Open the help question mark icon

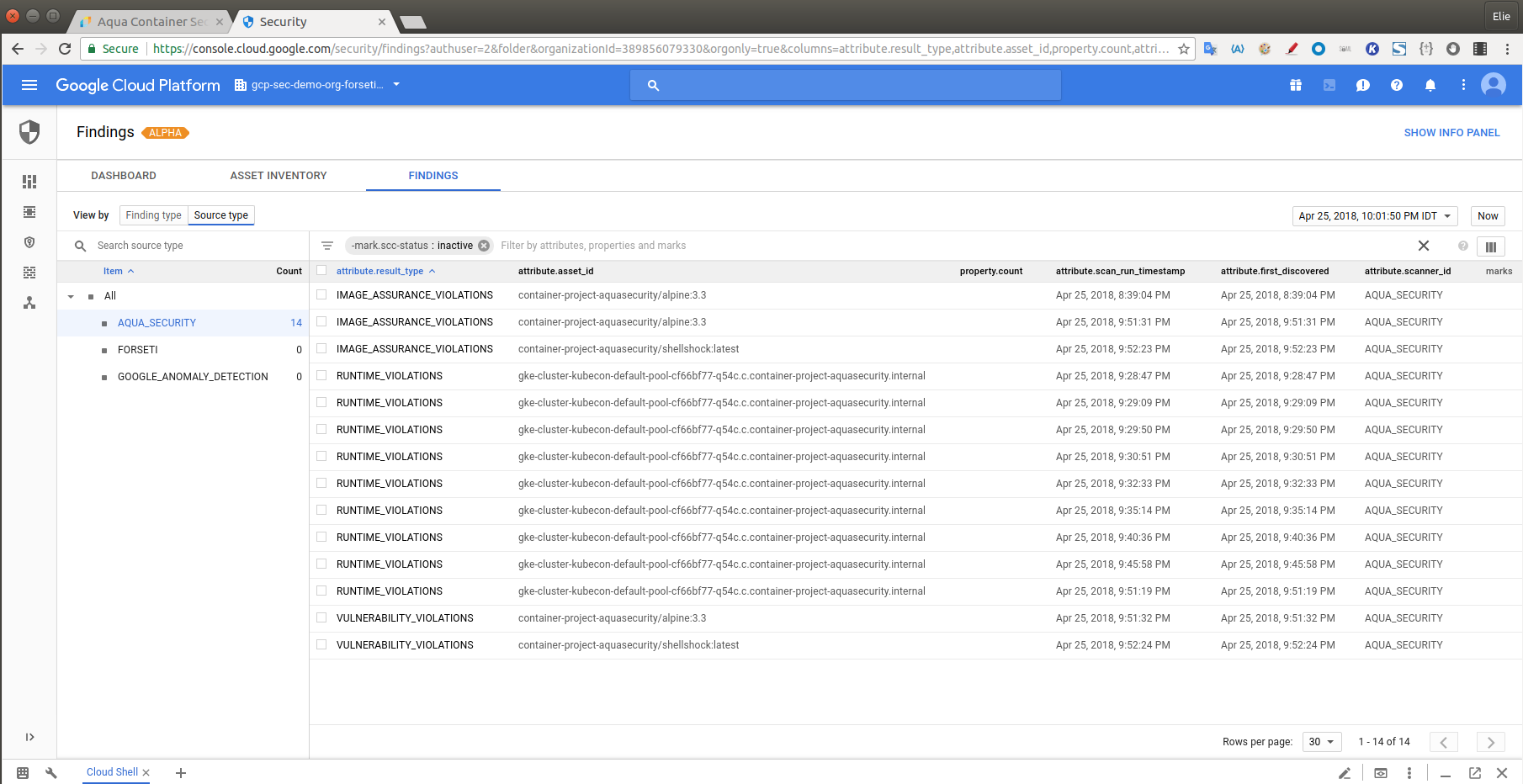click(x=1397, y=85)
